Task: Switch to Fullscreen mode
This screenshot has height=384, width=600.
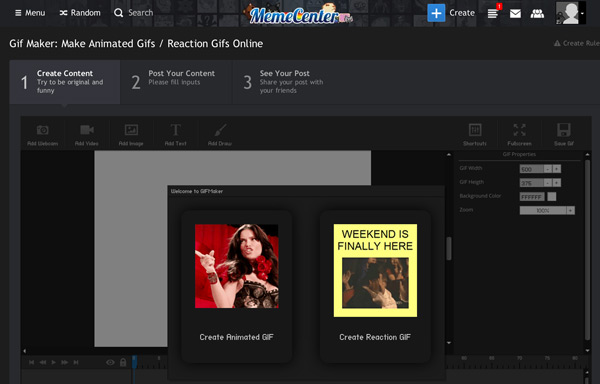Action: tap(519, 135)
